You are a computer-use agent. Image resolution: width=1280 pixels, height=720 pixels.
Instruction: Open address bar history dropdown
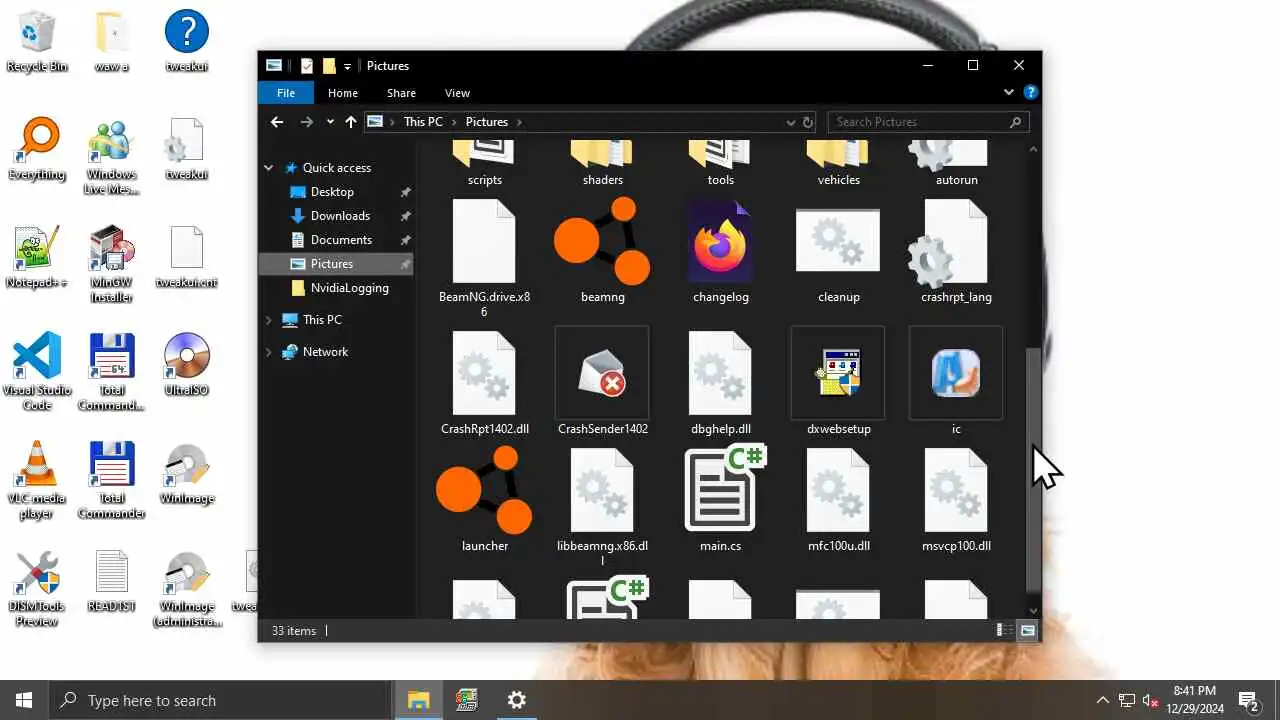(x=790, y=122)
